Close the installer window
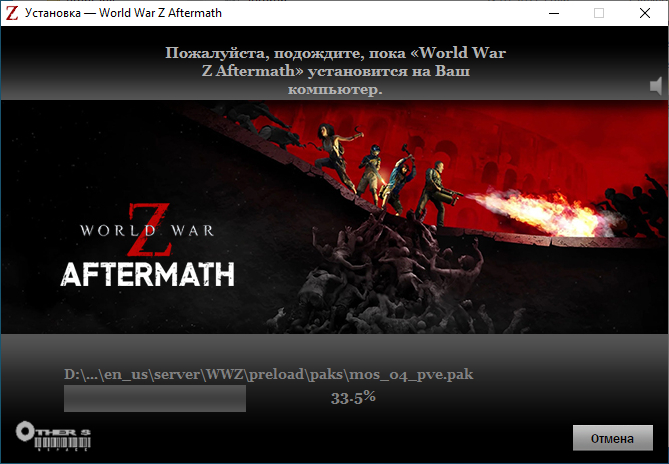This screenshot has height=464, width=669. 645,13
